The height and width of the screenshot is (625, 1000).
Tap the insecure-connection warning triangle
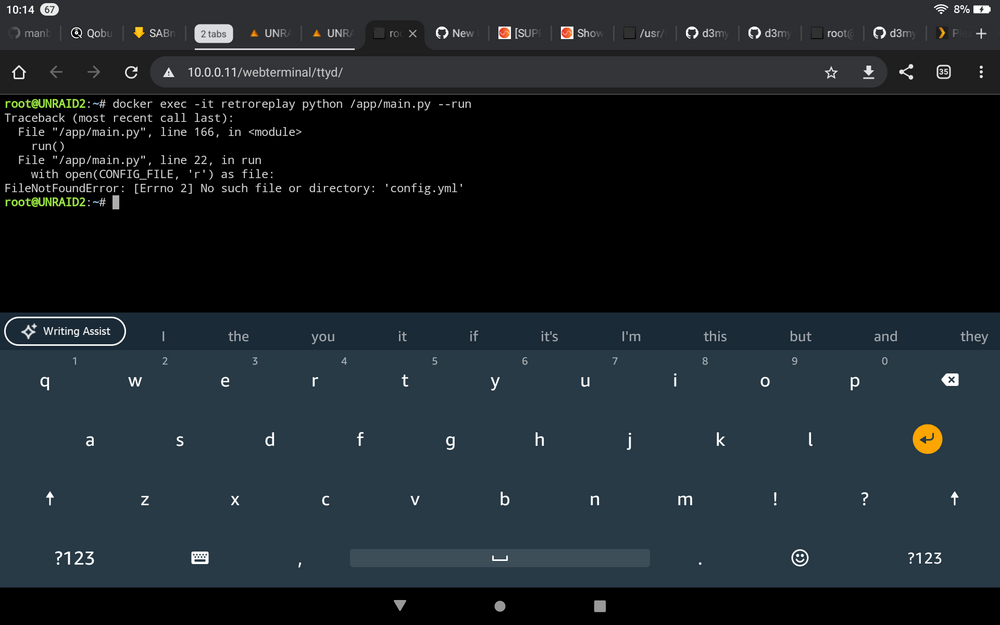[169, 73]
